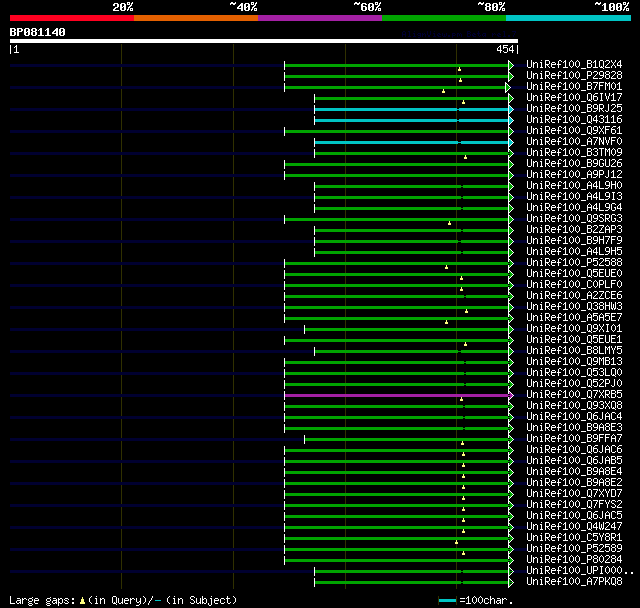This screenshot has height=608, width=640.
Task: Click the cyan alignment bar for B9RJ25
Action: click(x=411, y=109)
